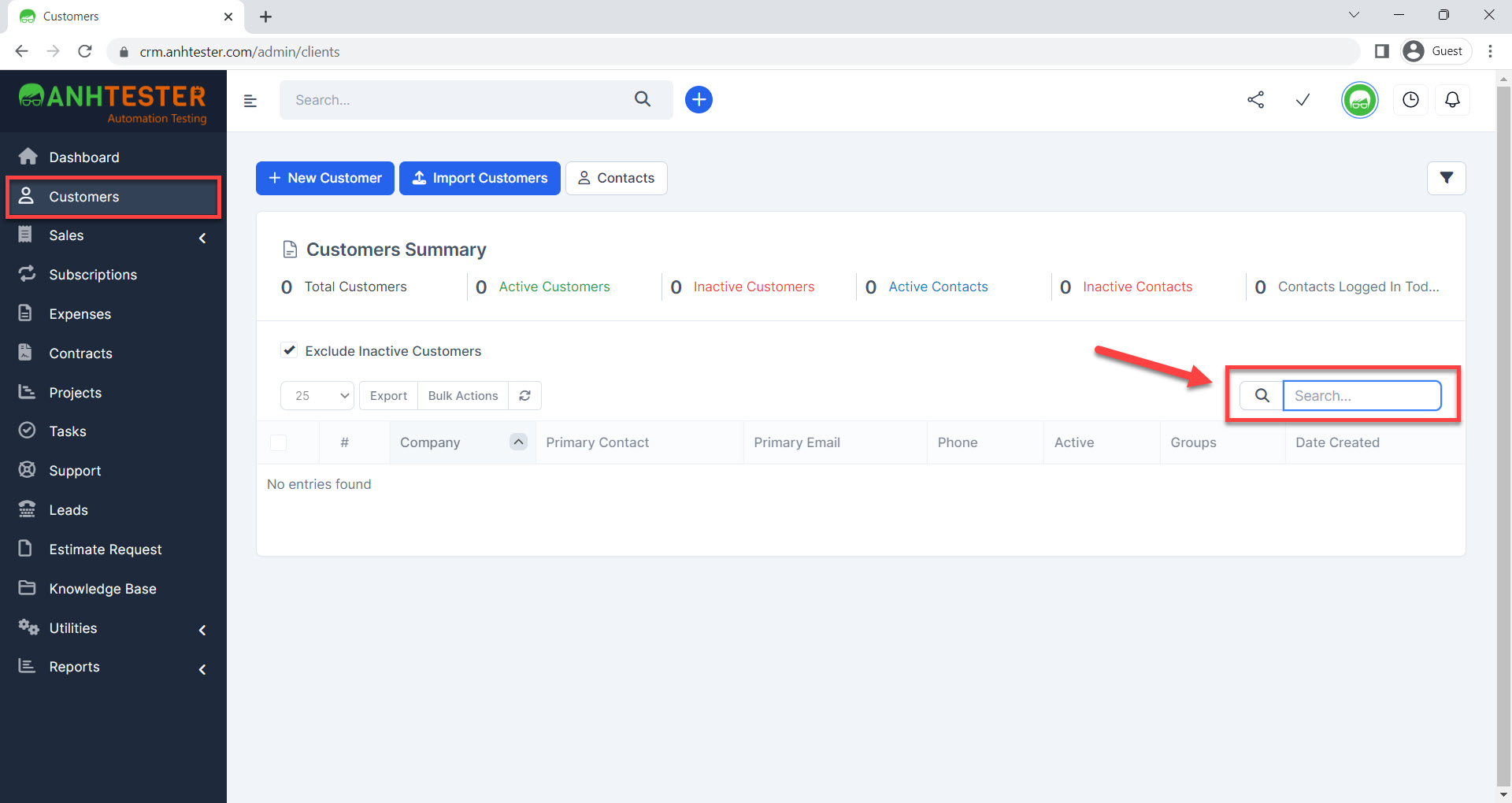Open the 25 page-length dropdown
Image resolution: width=1512 pixels, height=803 pixels.
pos(317,396)
